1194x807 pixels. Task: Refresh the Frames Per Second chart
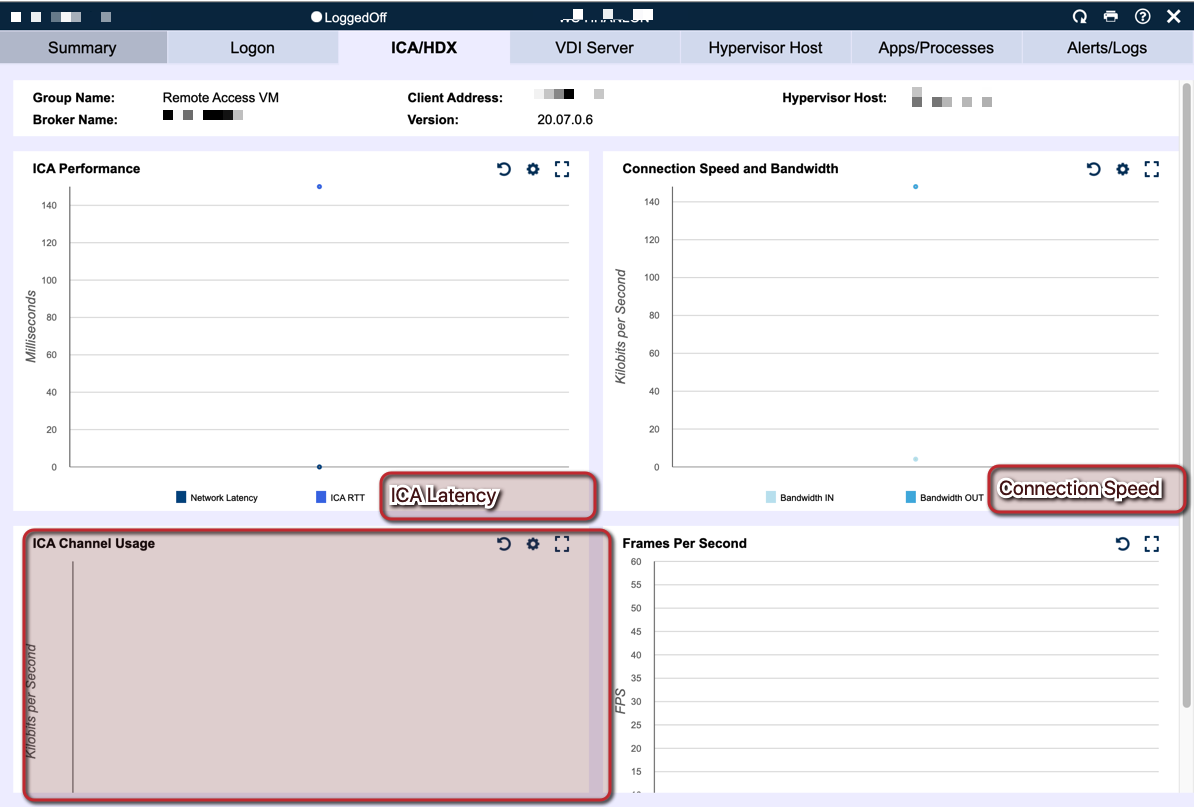point(1122,544)
